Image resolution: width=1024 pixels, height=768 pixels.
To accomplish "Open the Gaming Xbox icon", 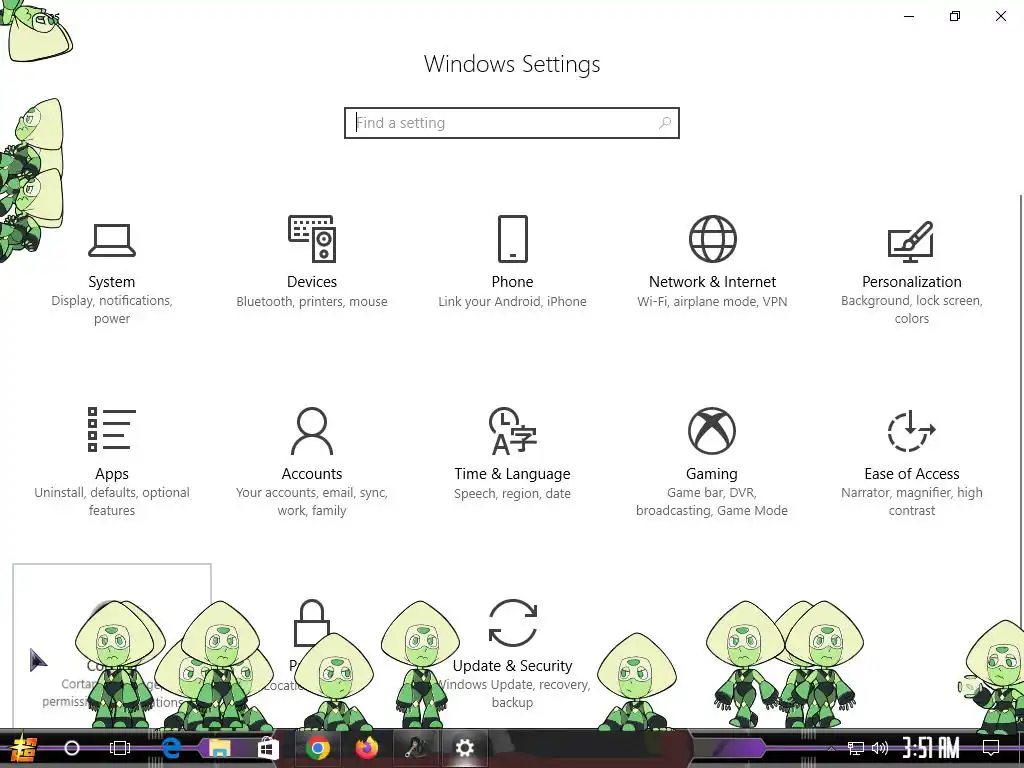I will (712, 431).
